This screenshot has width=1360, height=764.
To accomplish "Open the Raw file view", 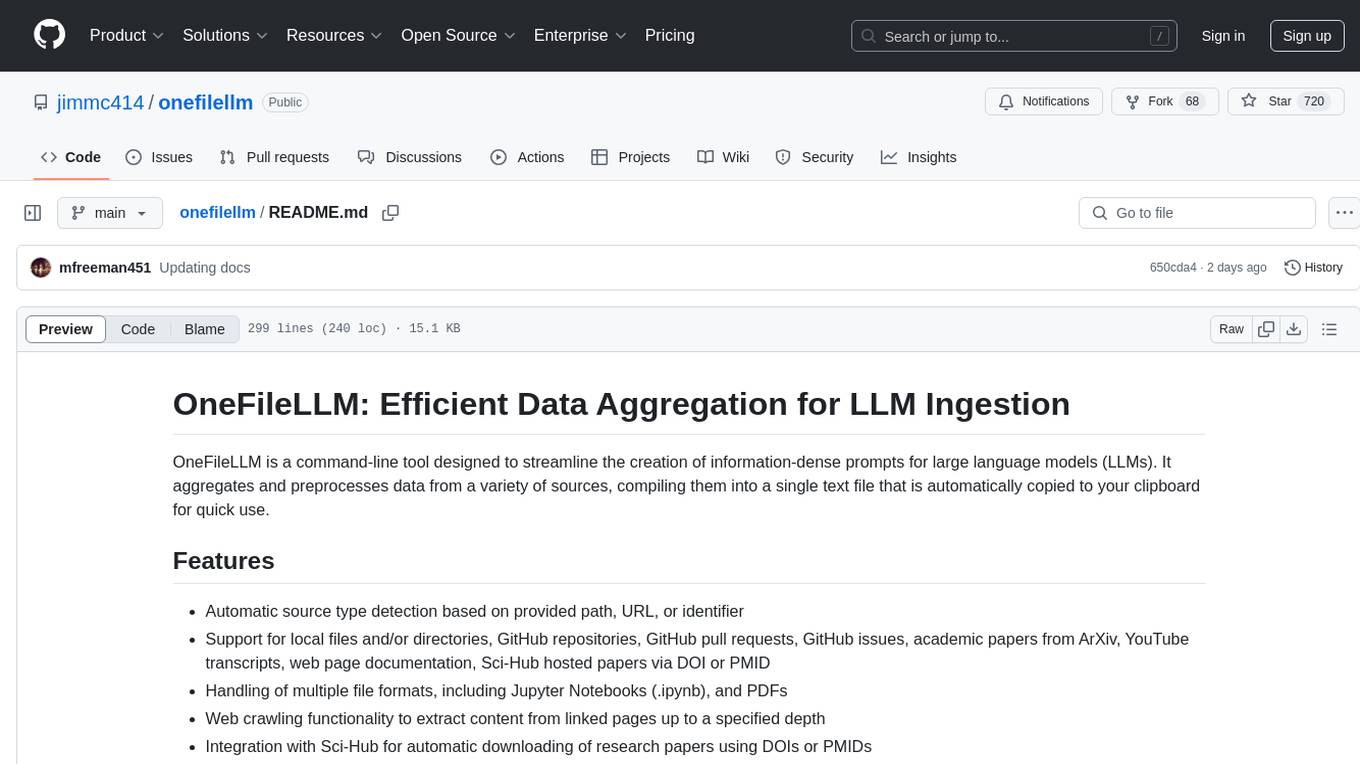I will (1231, 329).
